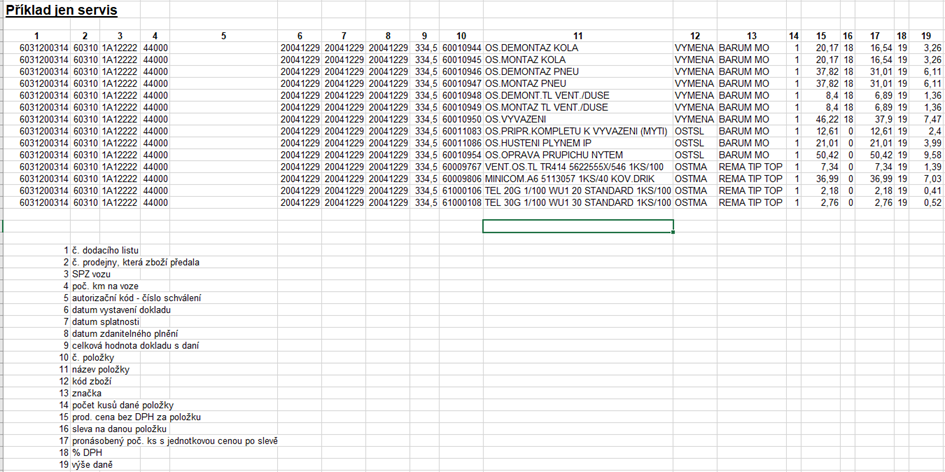The height and width of the screenshot is (472, 945).
Task: Click the title "Příklad jen servis"
Action: (60, 11)
